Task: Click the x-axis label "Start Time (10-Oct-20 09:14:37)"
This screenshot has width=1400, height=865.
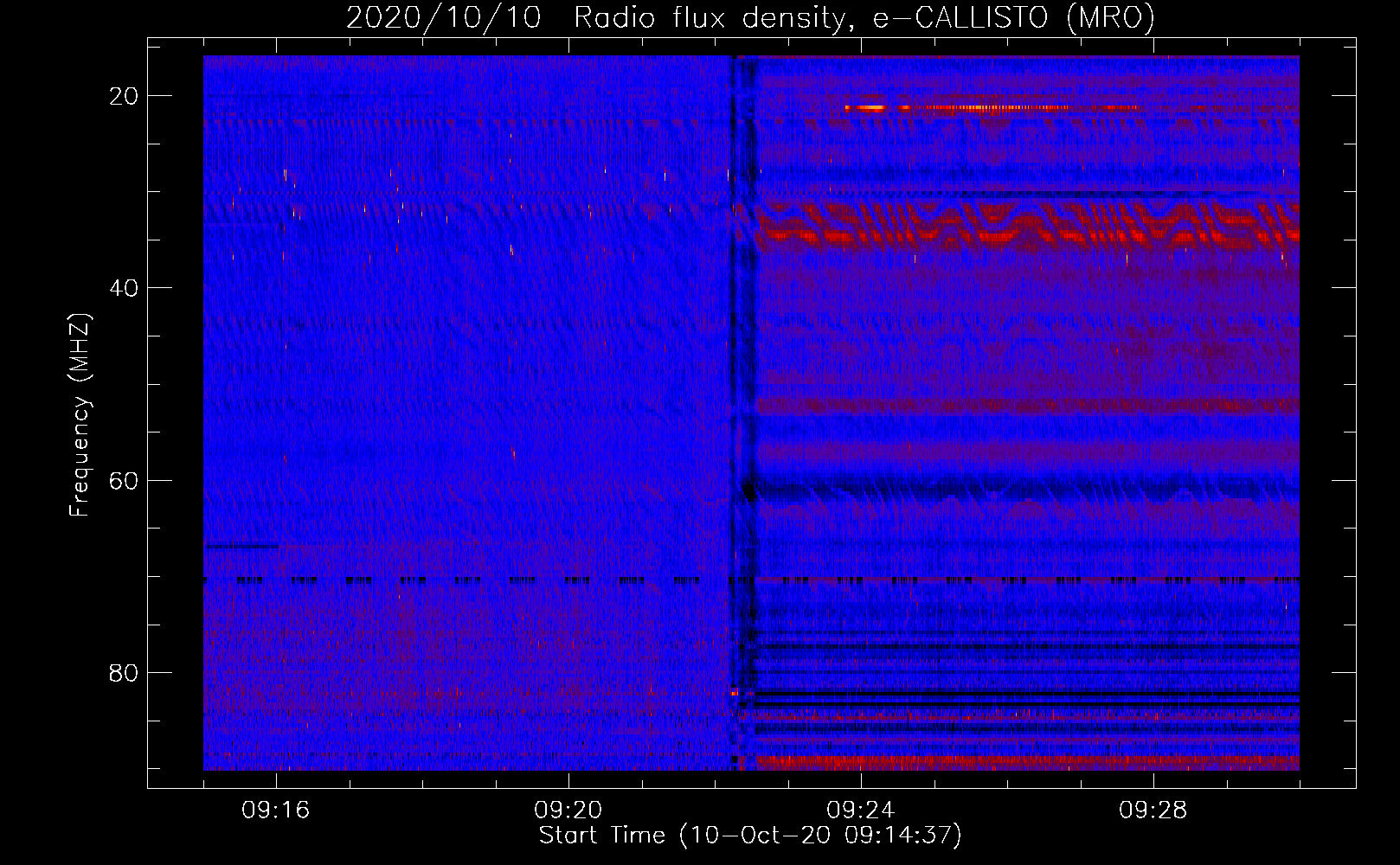Action: pos(750,836)
